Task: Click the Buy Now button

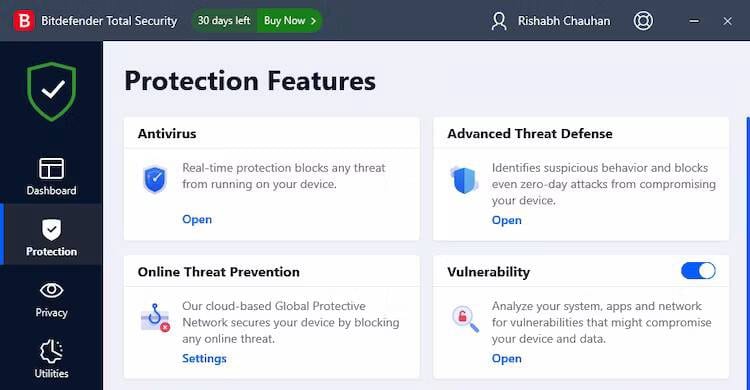Action: pyautogui.click(x=290, y=21)
